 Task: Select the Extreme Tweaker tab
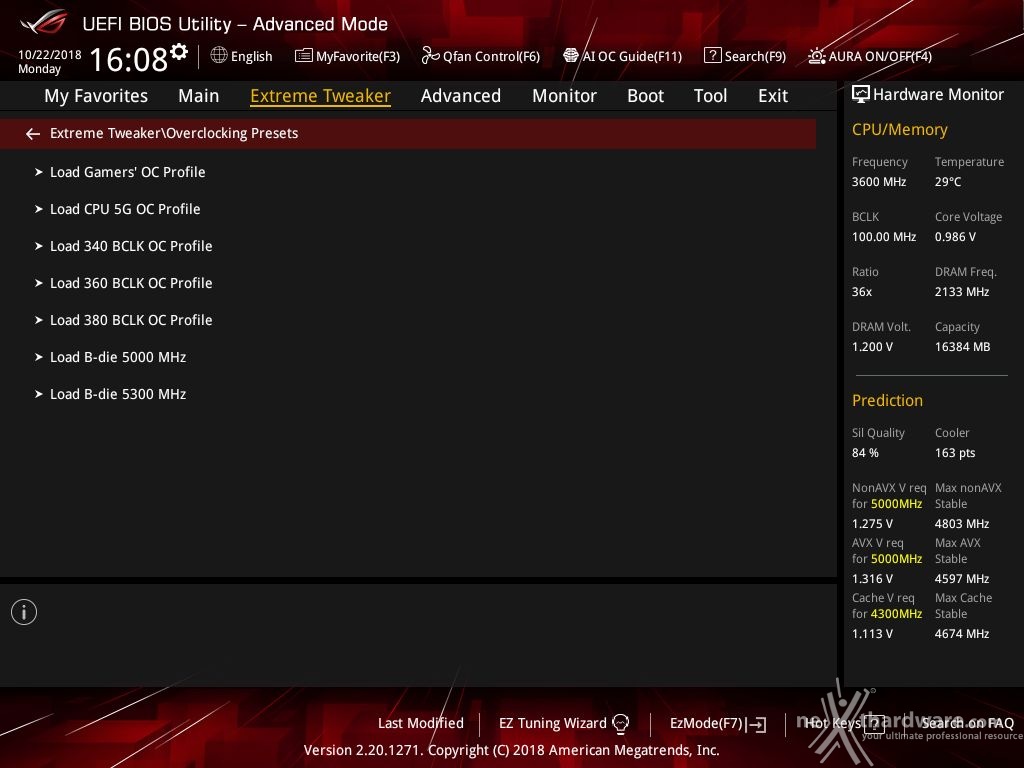(321, 96)
